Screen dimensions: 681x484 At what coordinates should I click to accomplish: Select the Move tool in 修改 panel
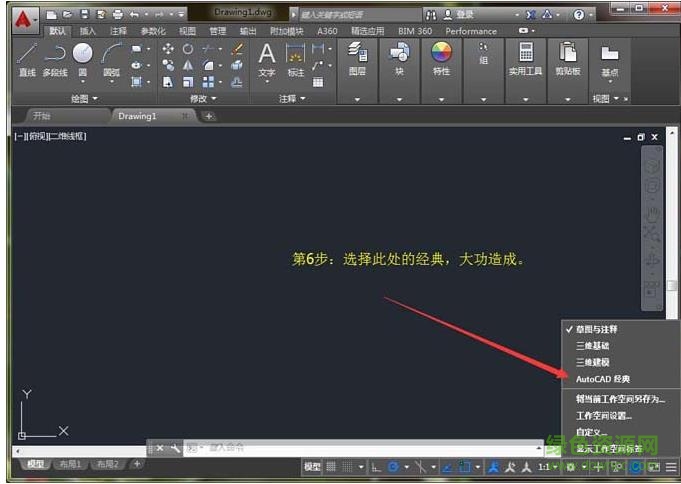tap(168, 49)
